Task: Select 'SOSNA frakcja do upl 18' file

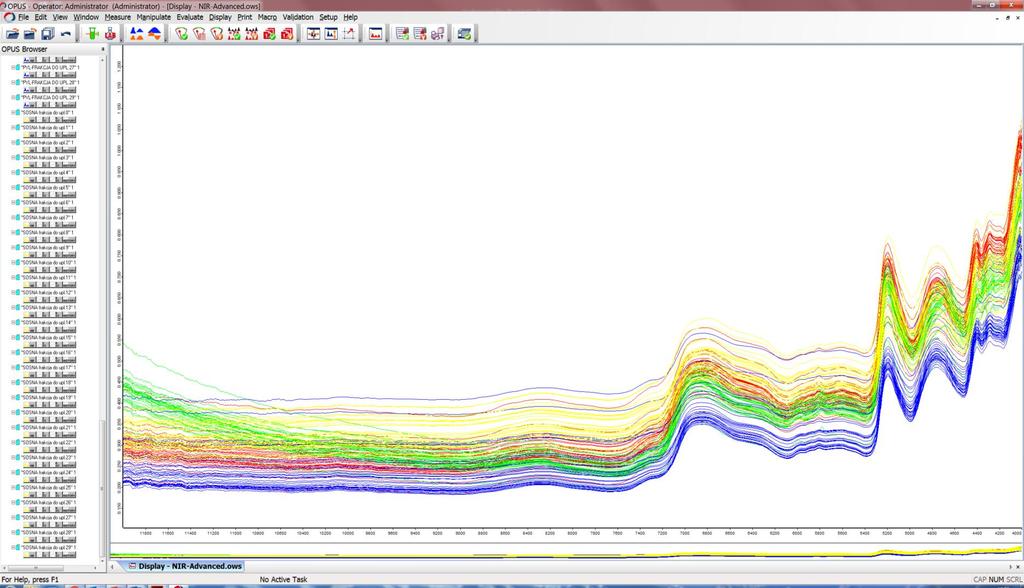Action: click(48, 383)
